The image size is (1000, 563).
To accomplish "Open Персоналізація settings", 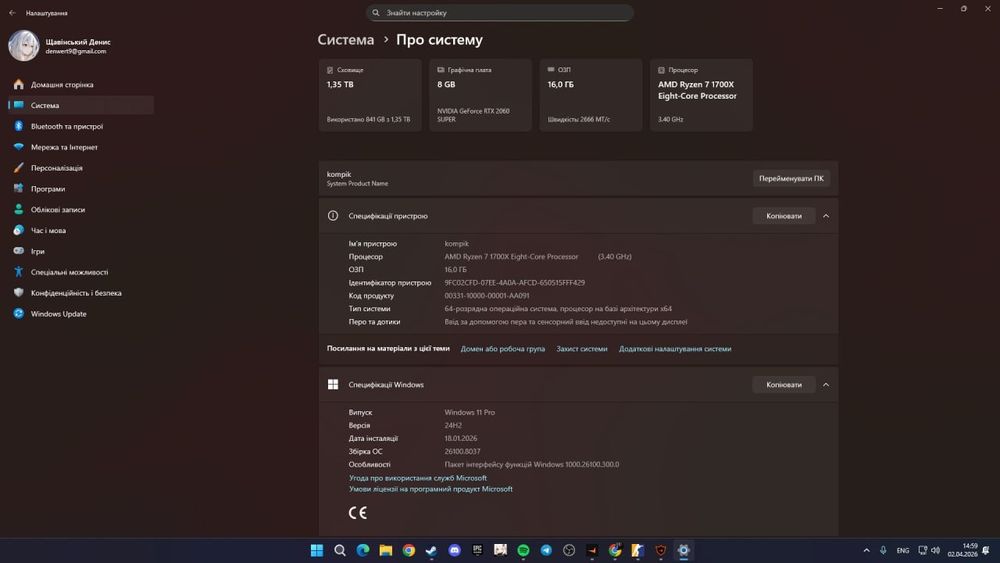I will coord(81,168).
